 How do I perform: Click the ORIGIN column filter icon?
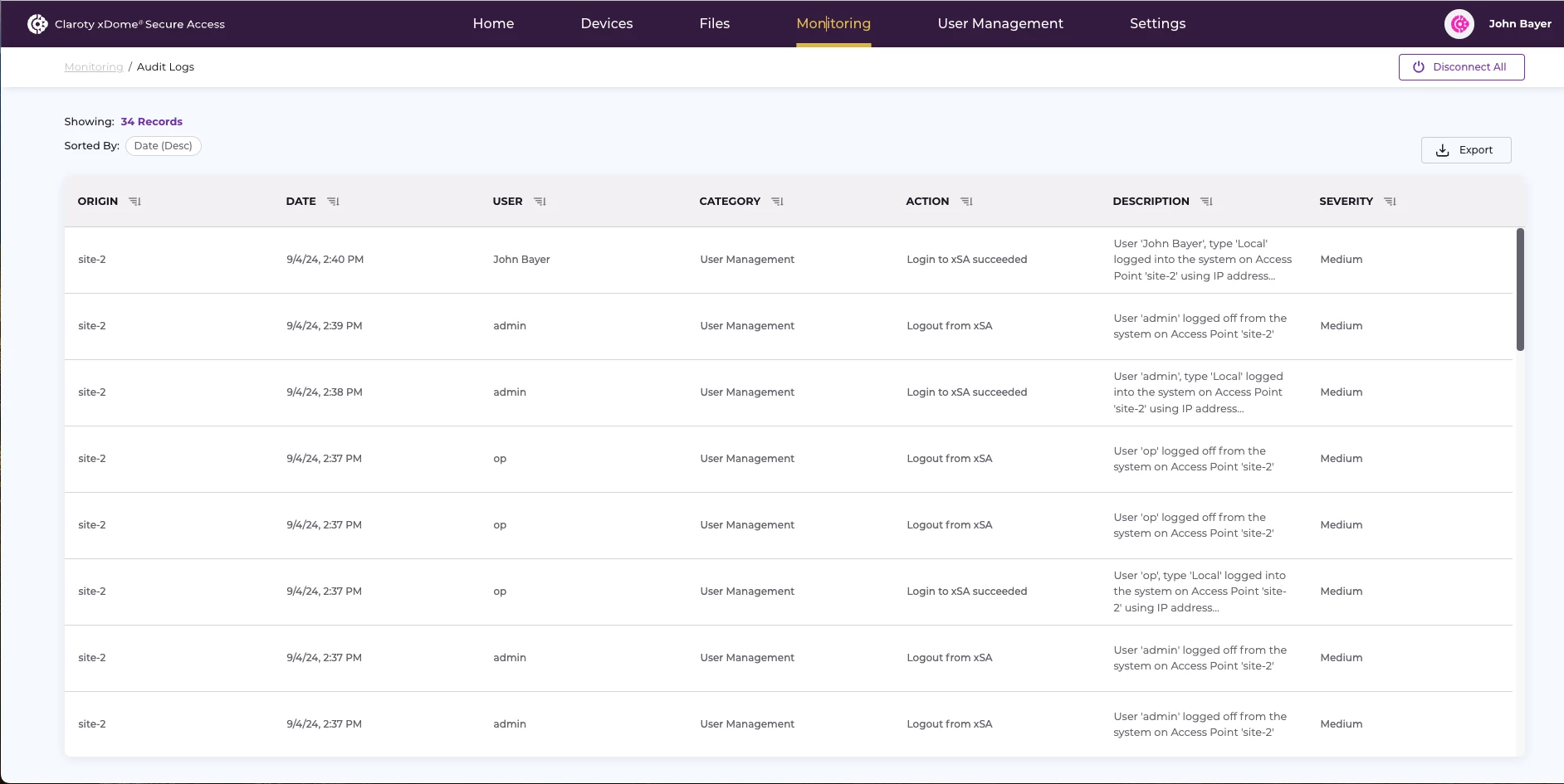135,202
